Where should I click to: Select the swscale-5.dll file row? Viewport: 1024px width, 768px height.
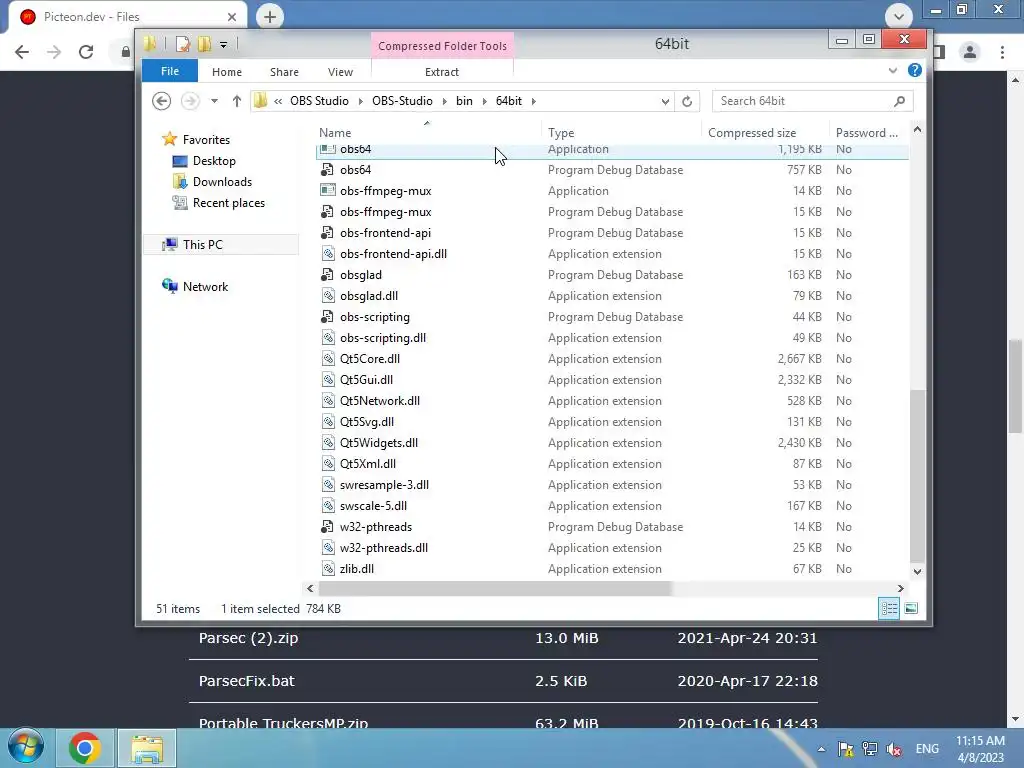click(x=612, y=506)
